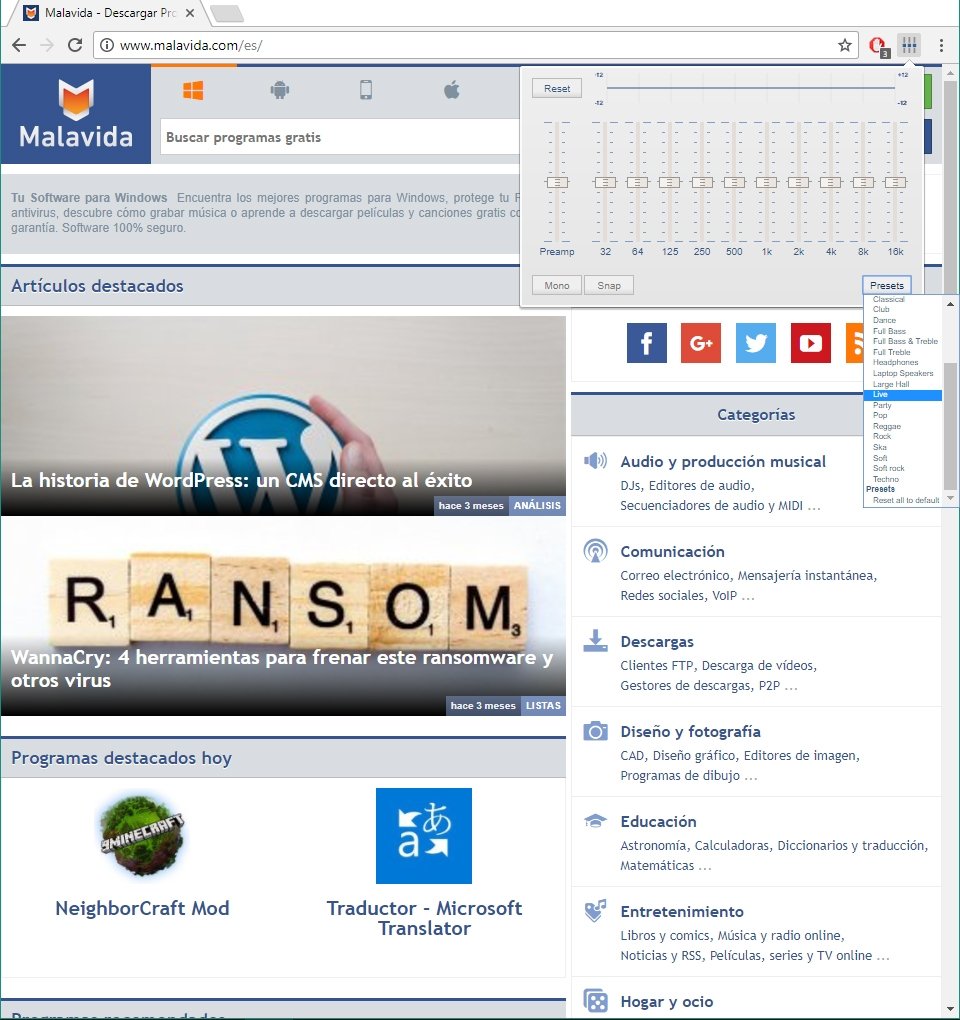The width and height of the screenshot is (960, 1020).
Task: Open Malavida's Facebook page icon
Action: pyautogui.click(x=647, y=343)
